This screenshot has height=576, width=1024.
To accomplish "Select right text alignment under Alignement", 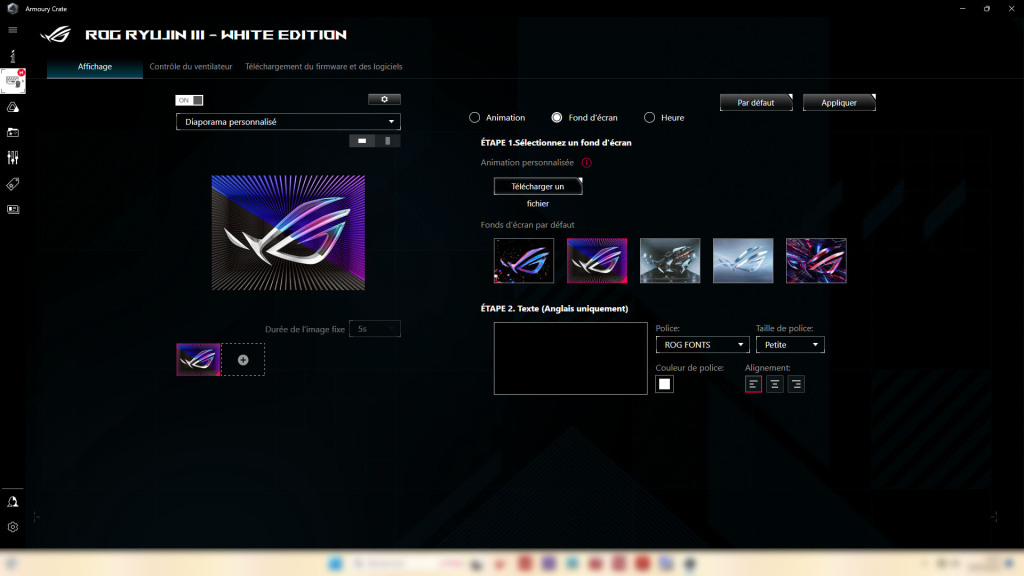I will (x=796, y=383).
